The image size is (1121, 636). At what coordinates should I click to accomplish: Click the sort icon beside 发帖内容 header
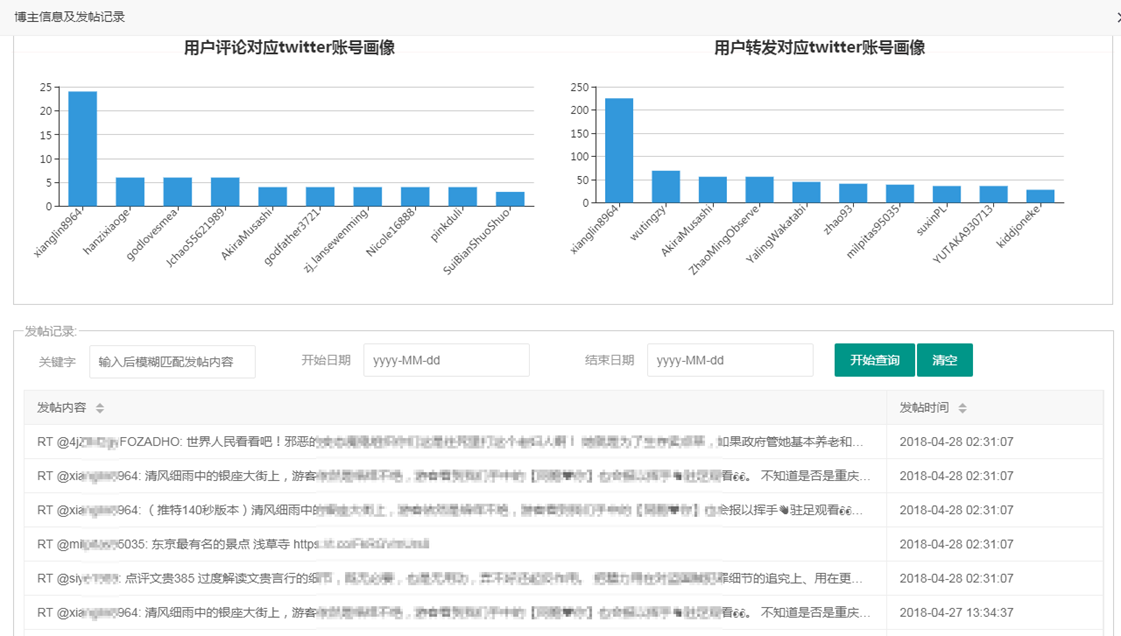[x=100, y=408]
